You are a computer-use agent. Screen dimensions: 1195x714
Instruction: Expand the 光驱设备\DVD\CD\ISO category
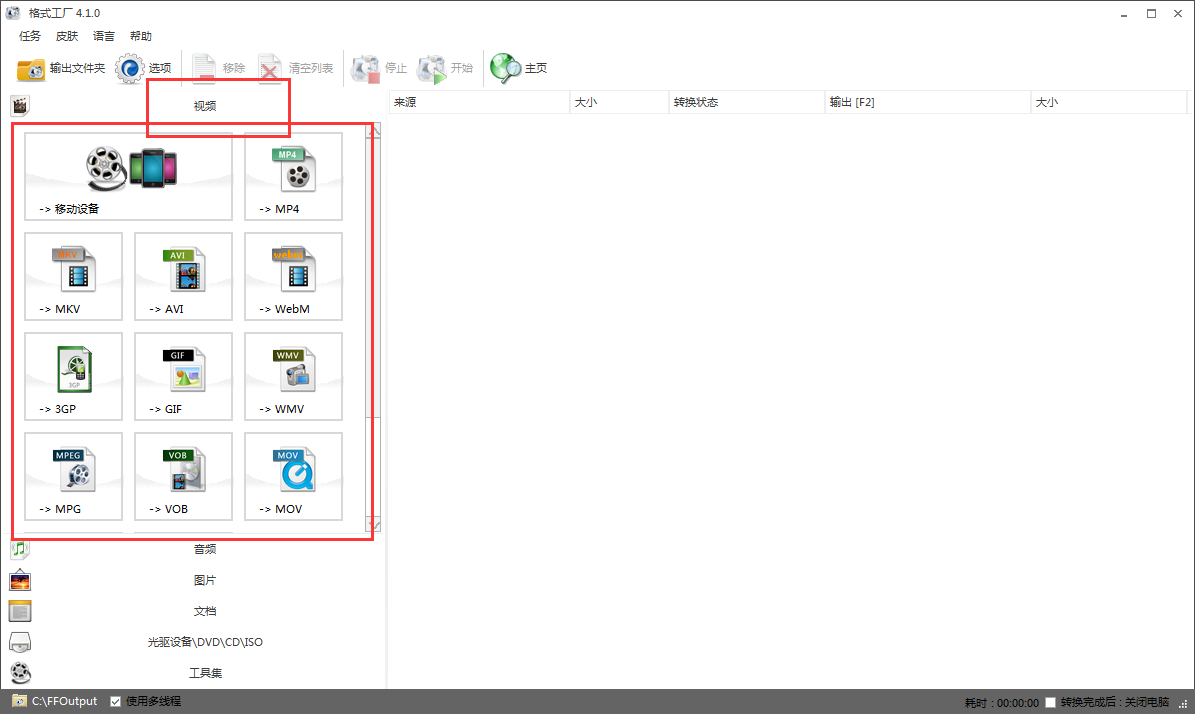(205, 642)
